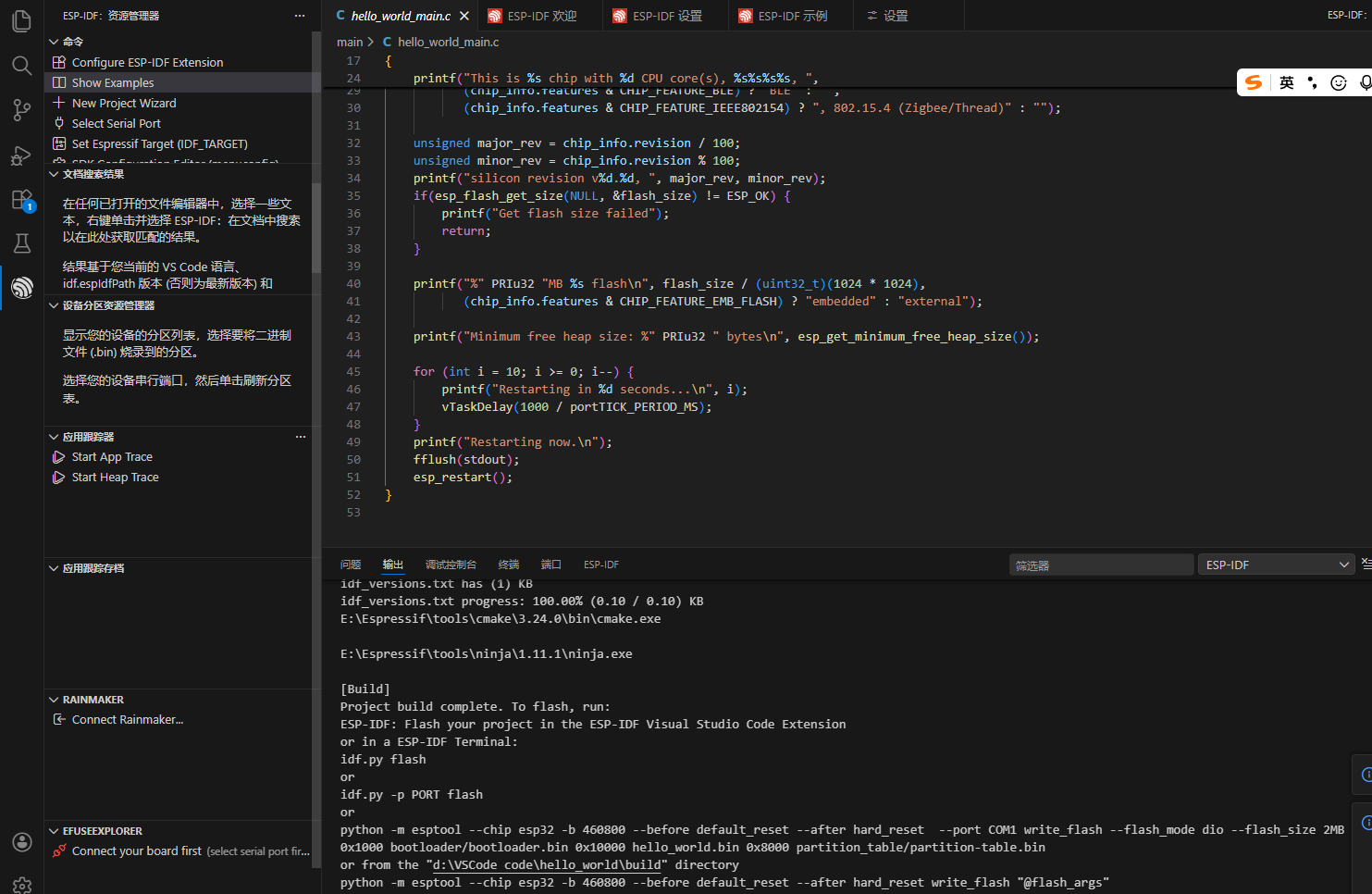The height and width of the screenshot is (894, 1372).
Task: Click the emoji smiley icon in IME bar
Action: [1338, 82]
